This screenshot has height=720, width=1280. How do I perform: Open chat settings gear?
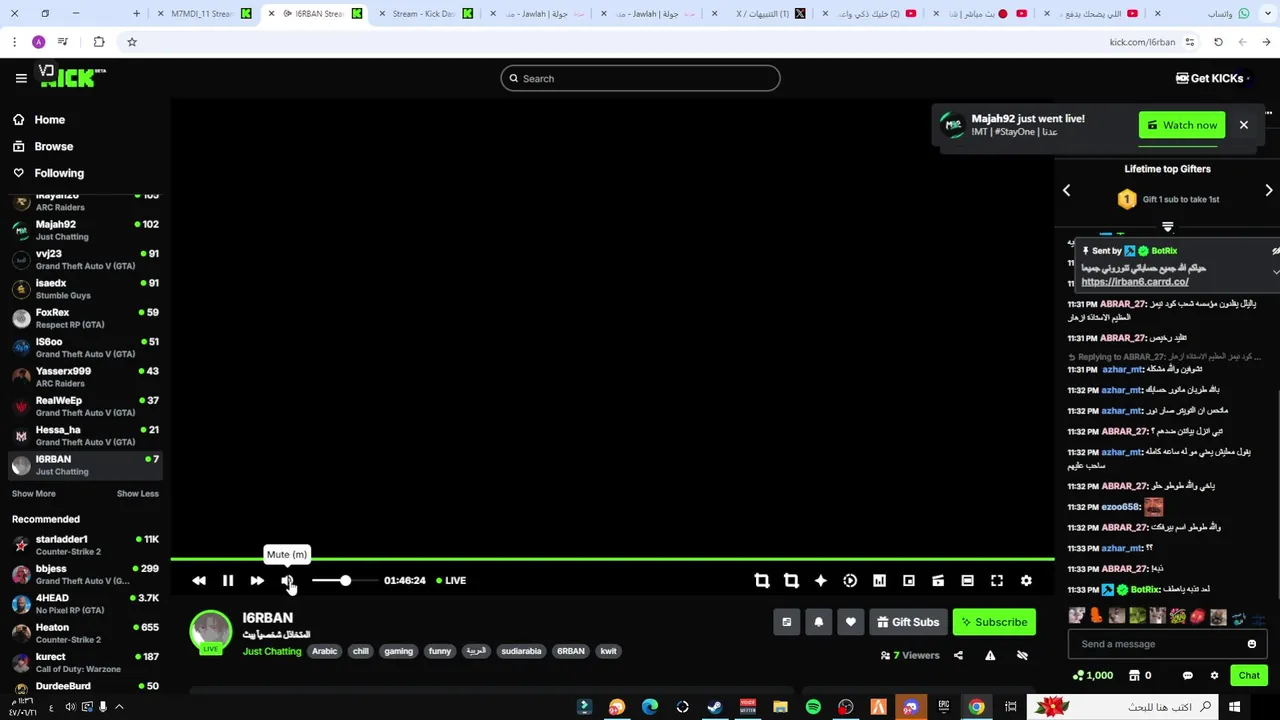pos(1215,676)
